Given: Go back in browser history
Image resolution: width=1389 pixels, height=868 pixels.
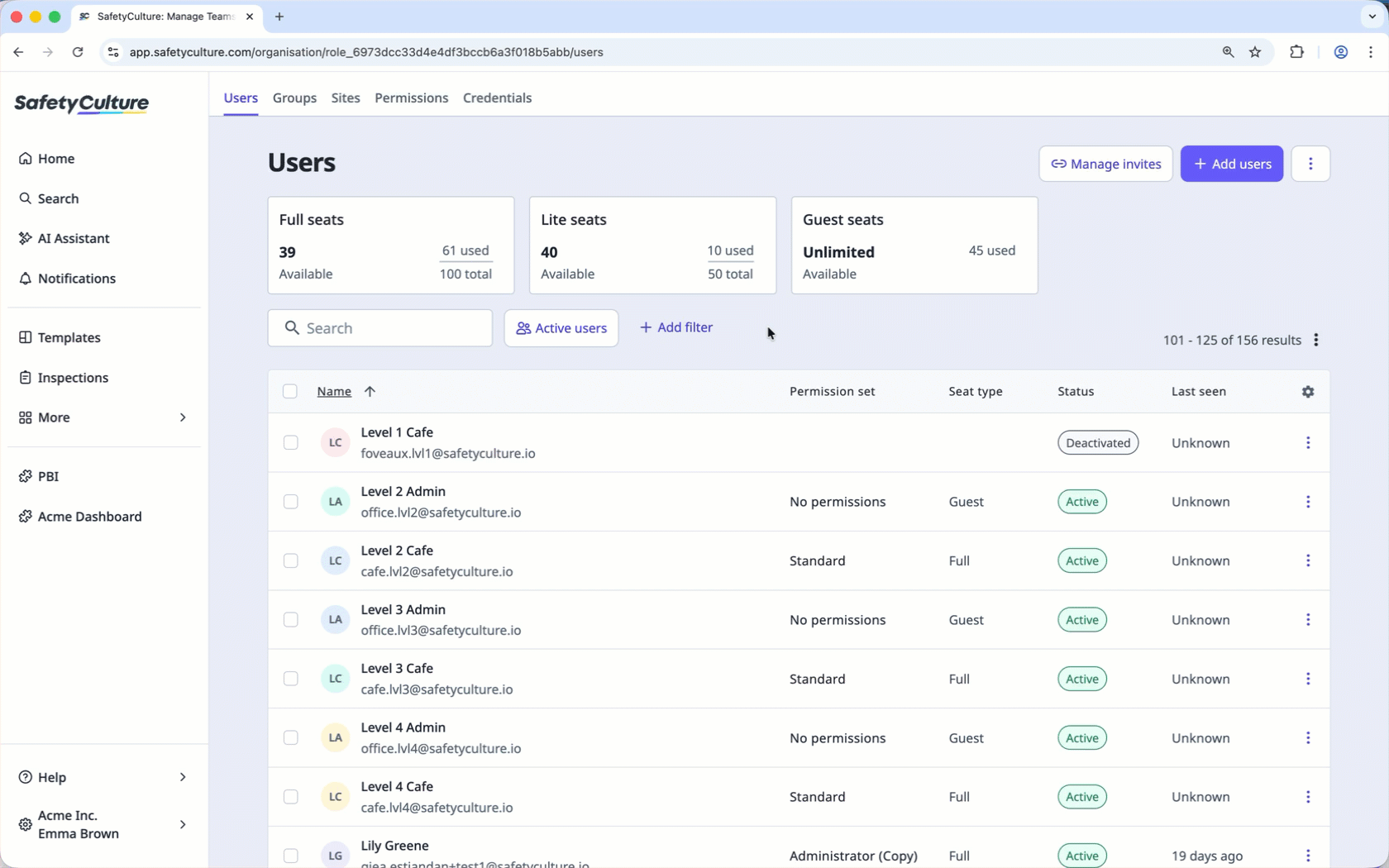Looking at the screenshot, I should point(18,52).
